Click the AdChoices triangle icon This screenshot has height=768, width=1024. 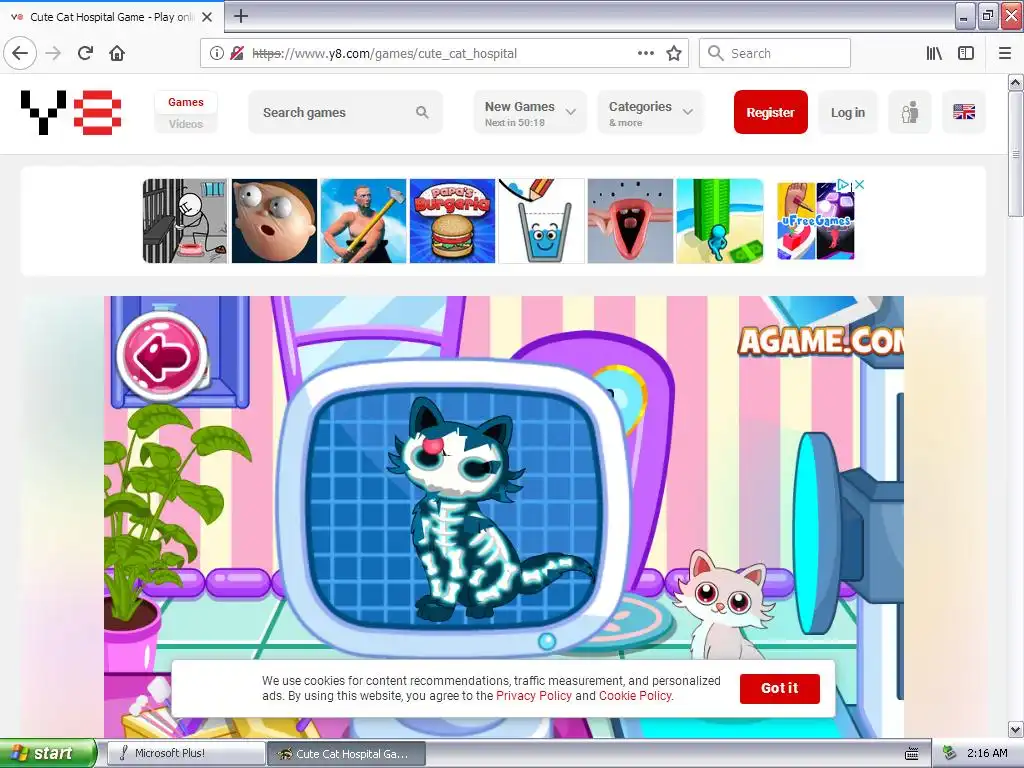tap(844, 185)
